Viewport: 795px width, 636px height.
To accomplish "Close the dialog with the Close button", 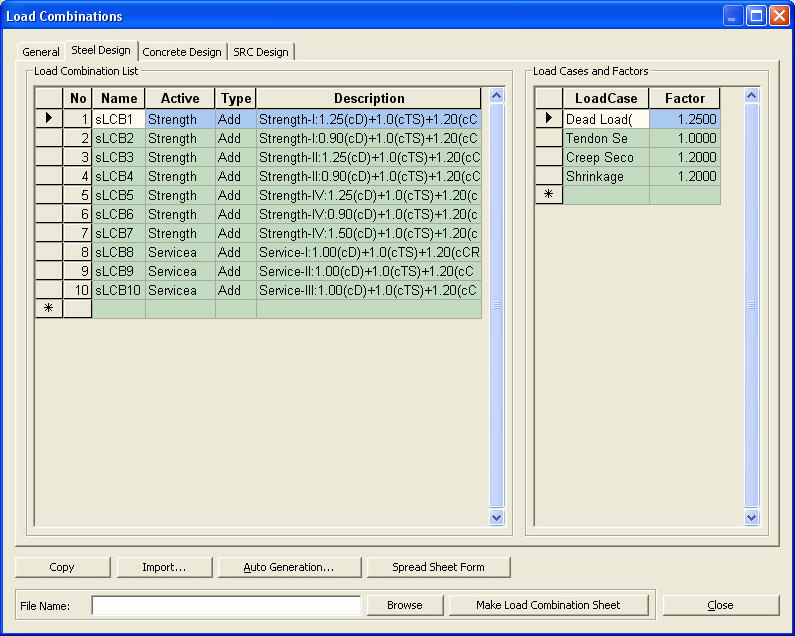I will [x=720, y=605].
